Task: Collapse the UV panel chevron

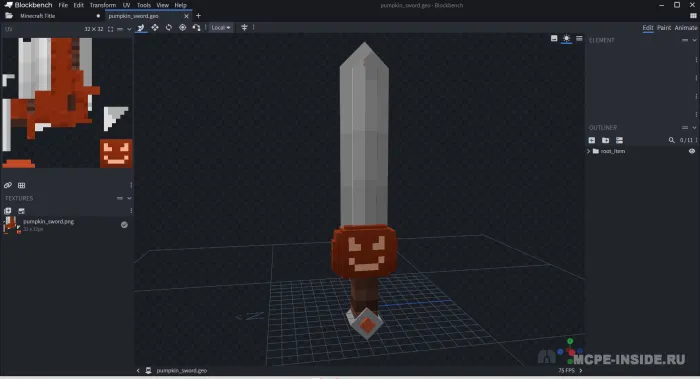Action: 129,29
